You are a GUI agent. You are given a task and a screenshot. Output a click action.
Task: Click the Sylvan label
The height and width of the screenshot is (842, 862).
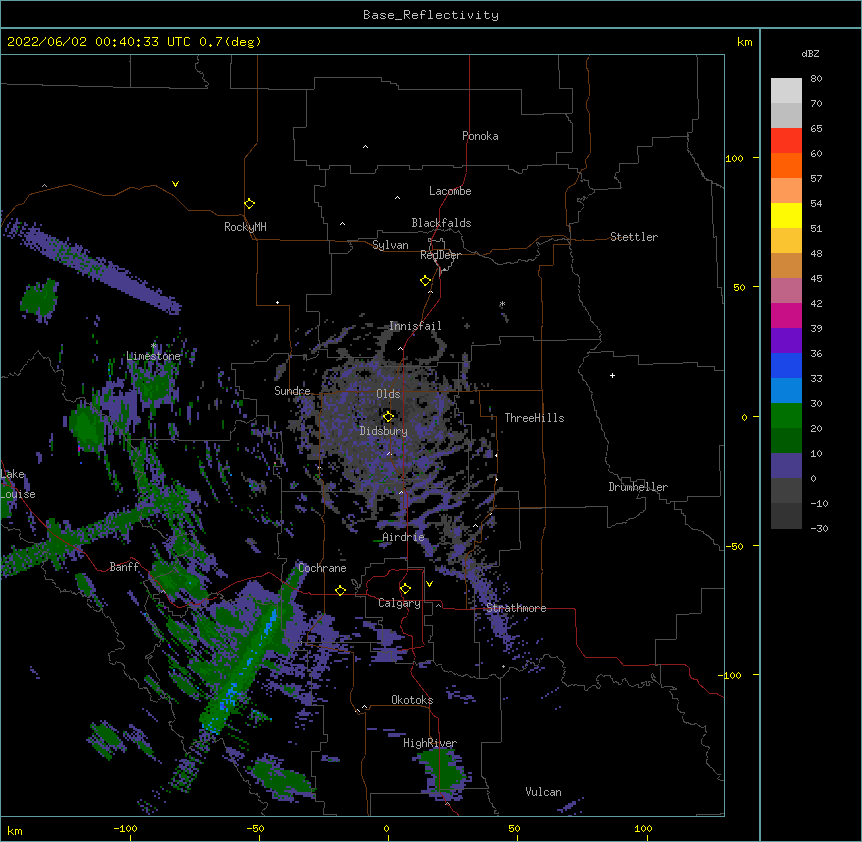[390, 245]
